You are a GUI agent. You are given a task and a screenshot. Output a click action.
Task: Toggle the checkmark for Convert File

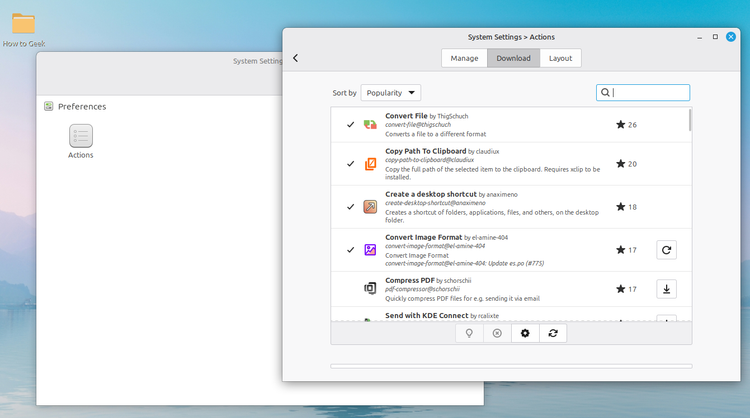(351, 125)
